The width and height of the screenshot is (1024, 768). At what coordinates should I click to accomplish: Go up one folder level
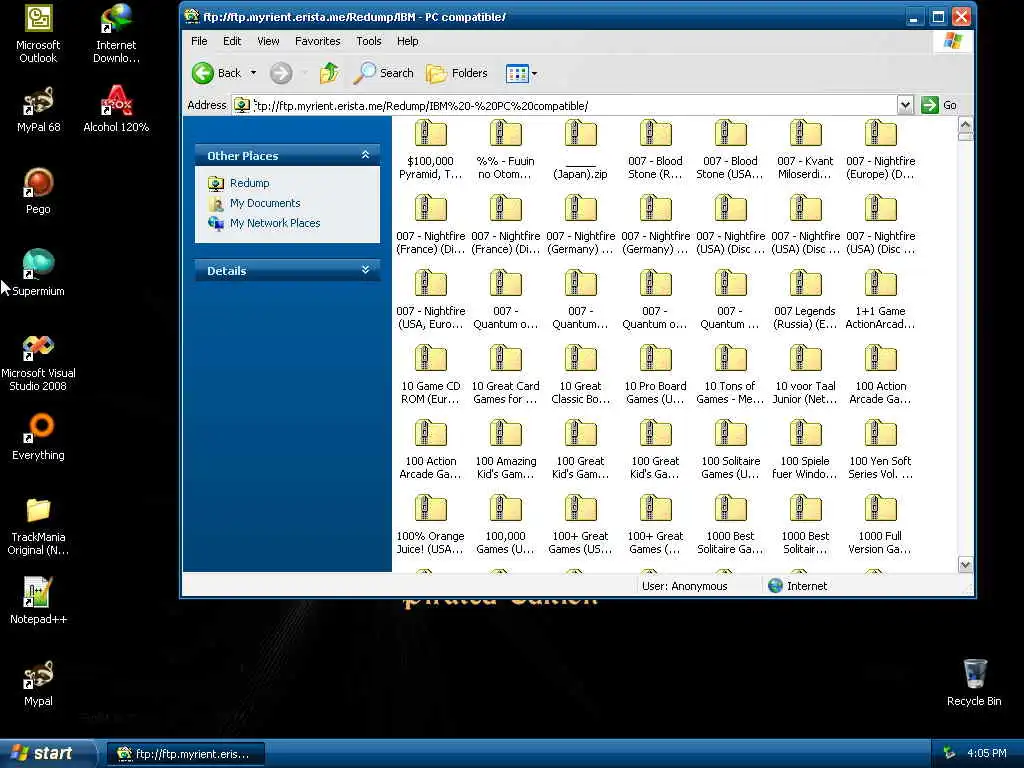(x=329, y=73)
